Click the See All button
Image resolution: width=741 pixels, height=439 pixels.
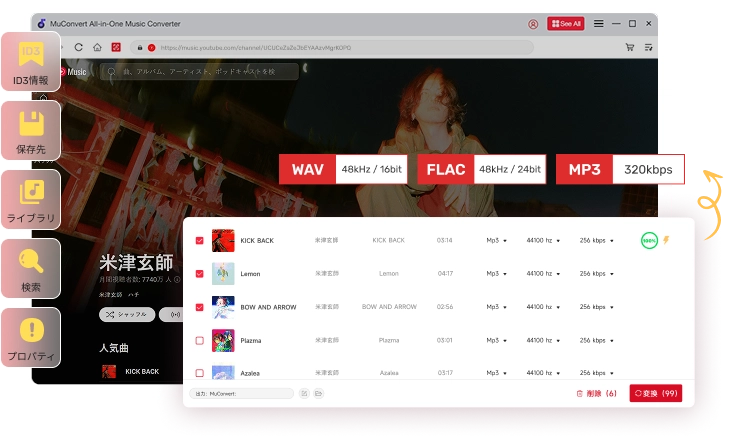pos(566,24)
